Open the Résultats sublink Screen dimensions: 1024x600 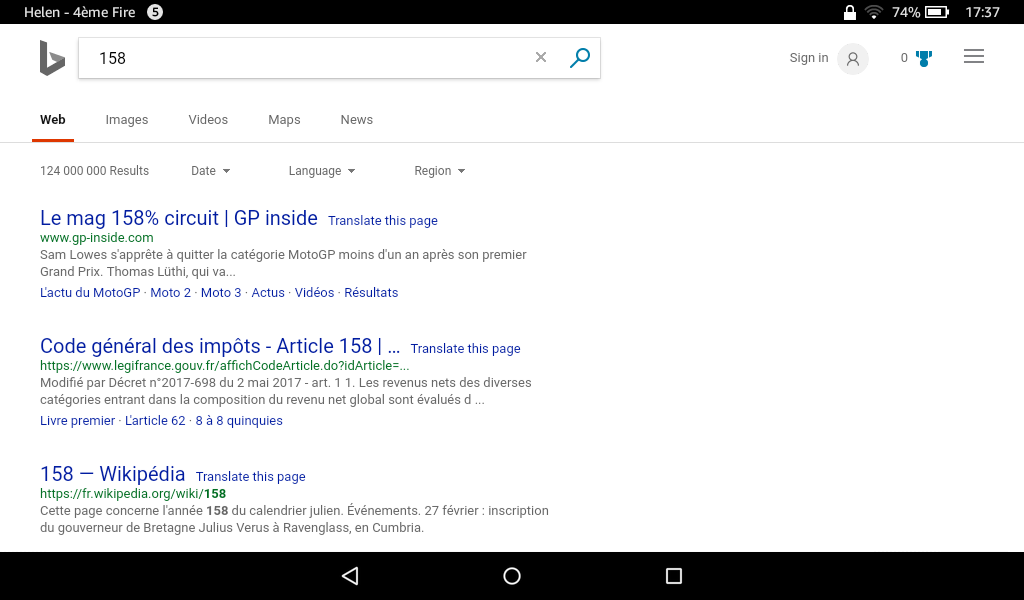[x=371, y=292]
